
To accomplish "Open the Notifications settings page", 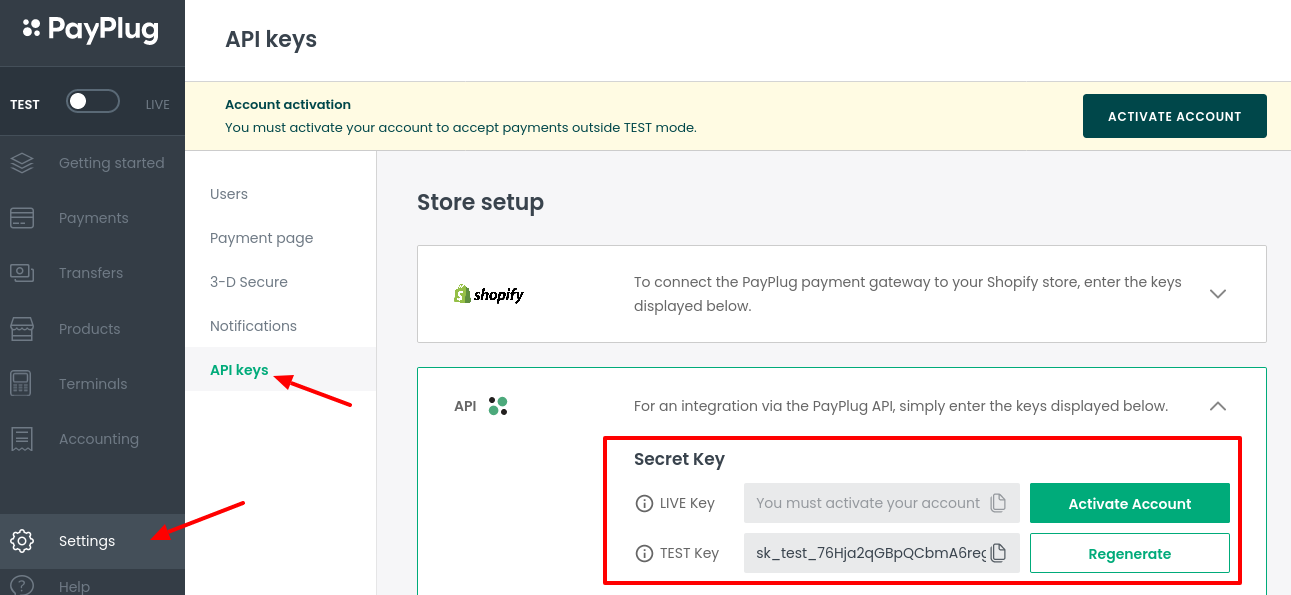I will pos(252,325).
